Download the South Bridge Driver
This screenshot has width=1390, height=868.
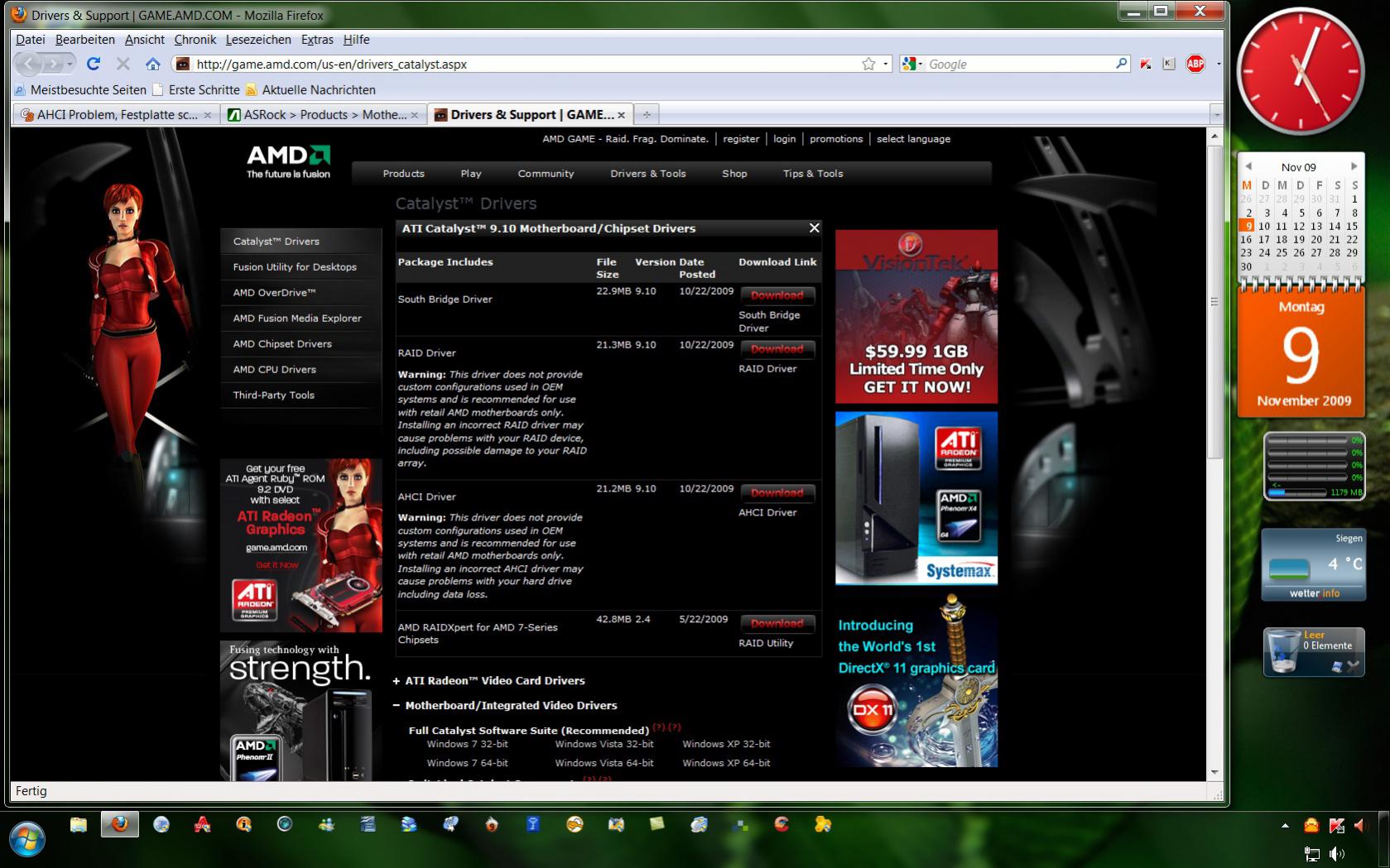[x=777, y=295]
